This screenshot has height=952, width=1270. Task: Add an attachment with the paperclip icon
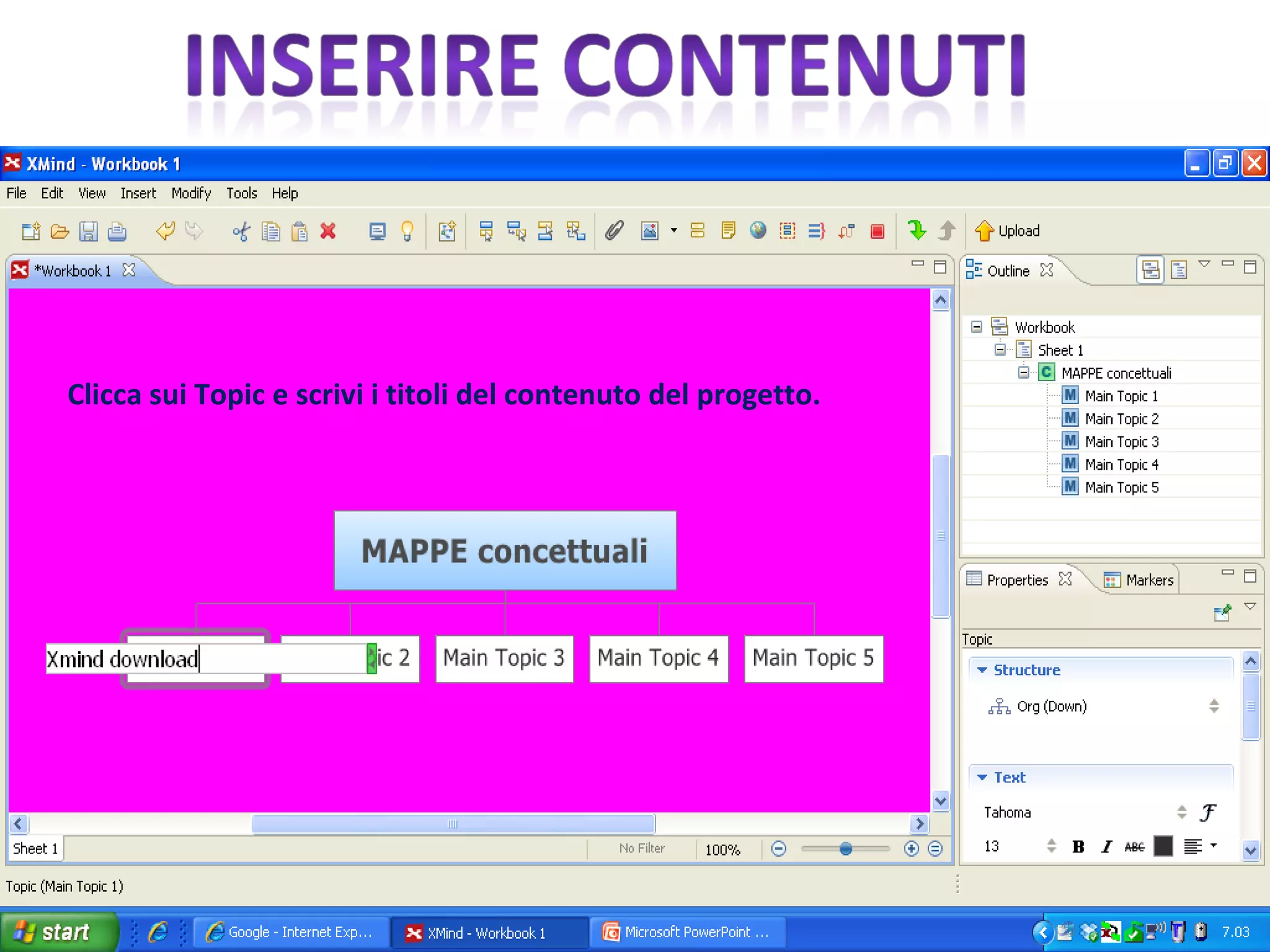point(614,231)
